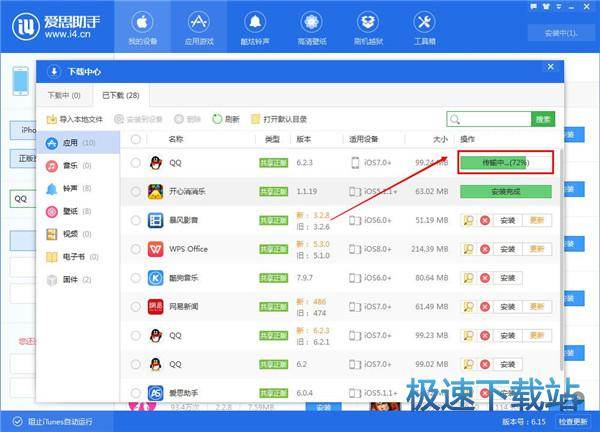Click the download list vertical scrollbar
This screenshot has height=432, width=600.
(x=561, y=260)
